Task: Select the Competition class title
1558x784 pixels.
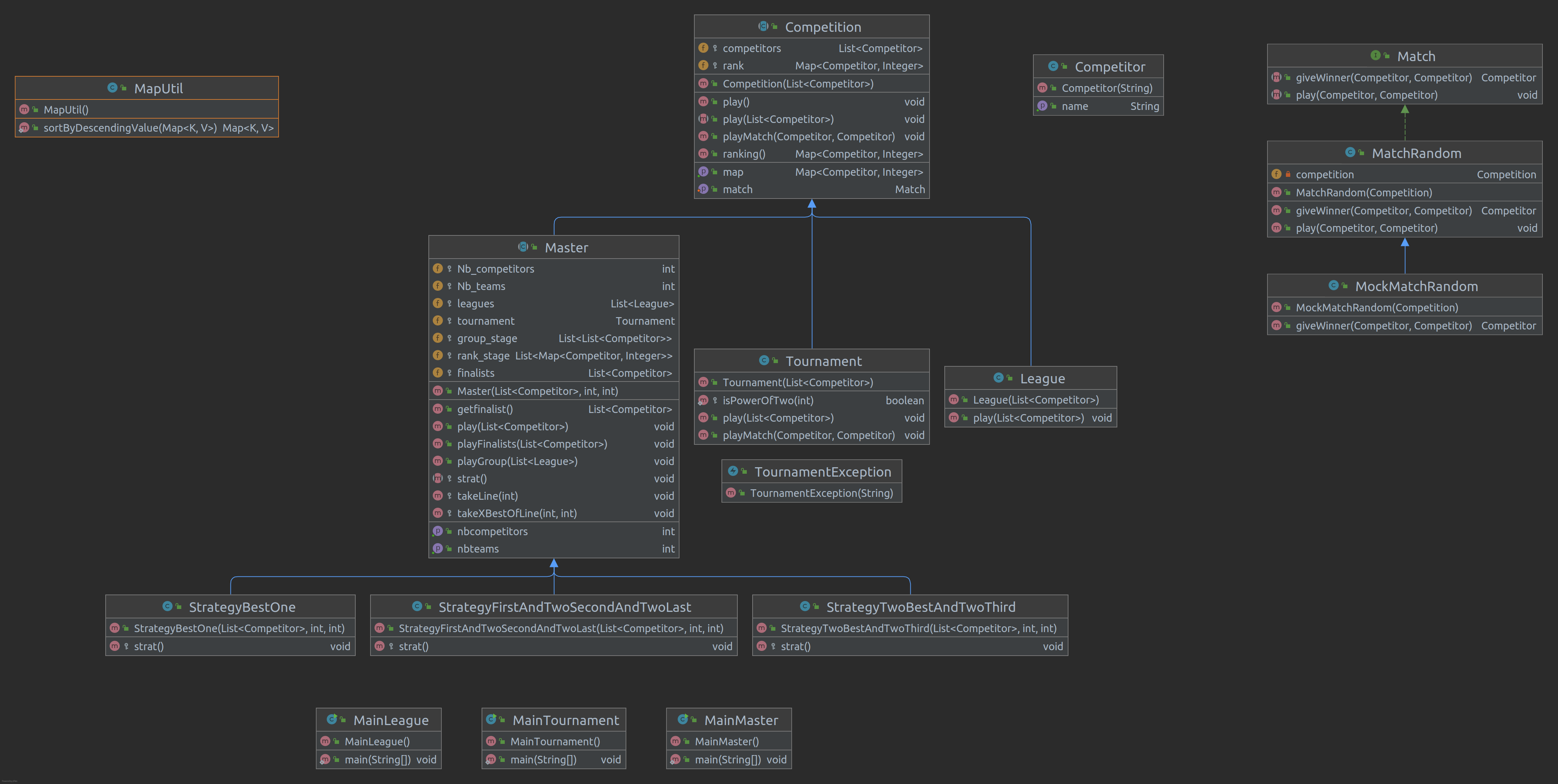Action: tap(823, 27)
